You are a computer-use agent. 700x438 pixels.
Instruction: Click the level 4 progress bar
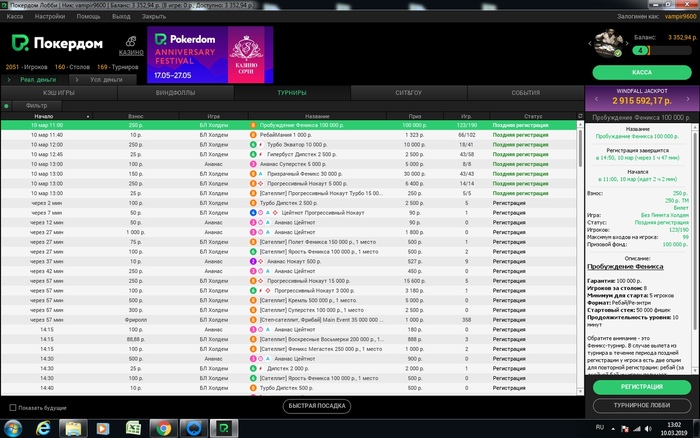(x=662, y=50)
